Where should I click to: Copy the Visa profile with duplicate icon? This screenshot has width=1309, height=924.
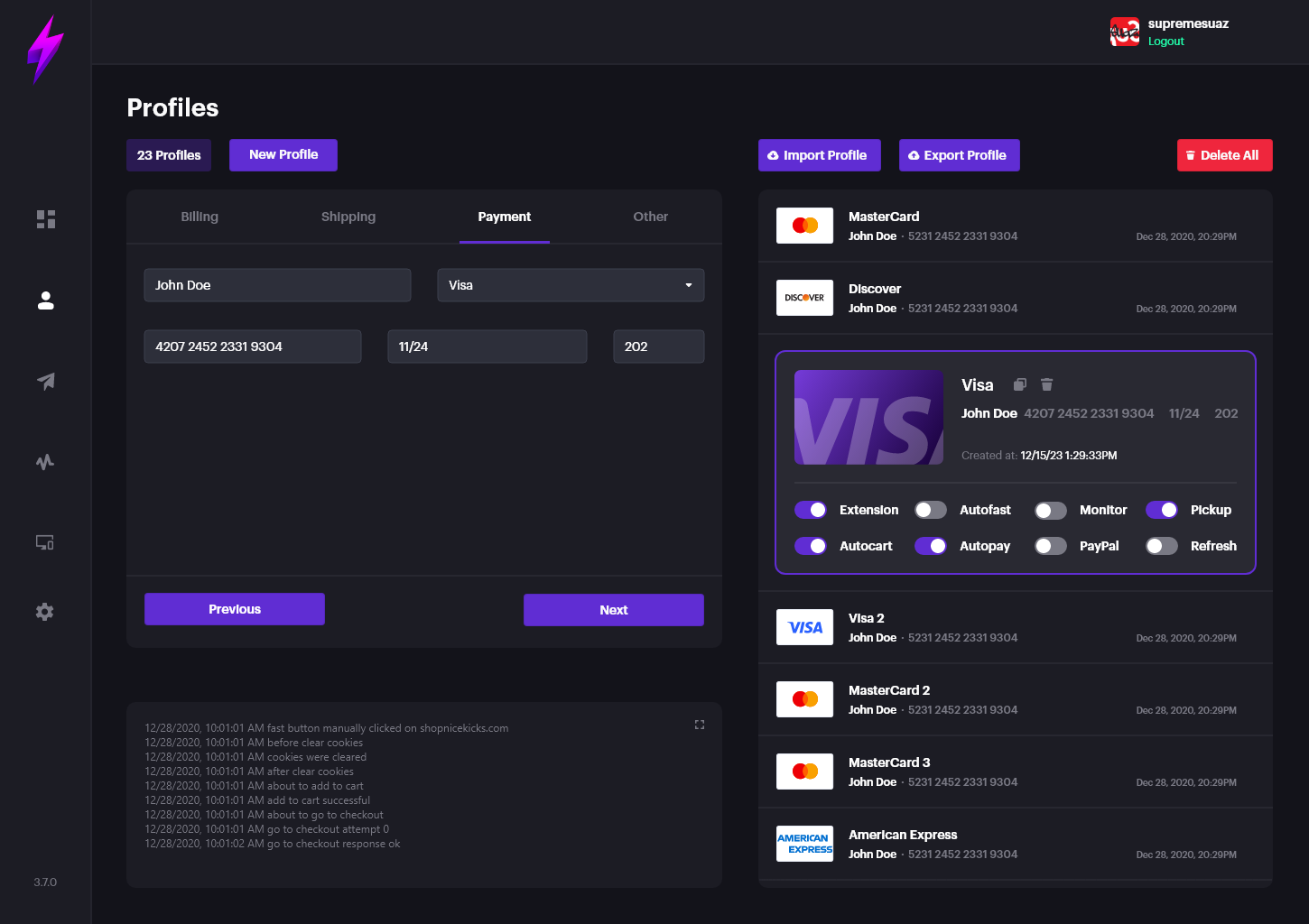pyautogui.click(x=1020, y=384)
